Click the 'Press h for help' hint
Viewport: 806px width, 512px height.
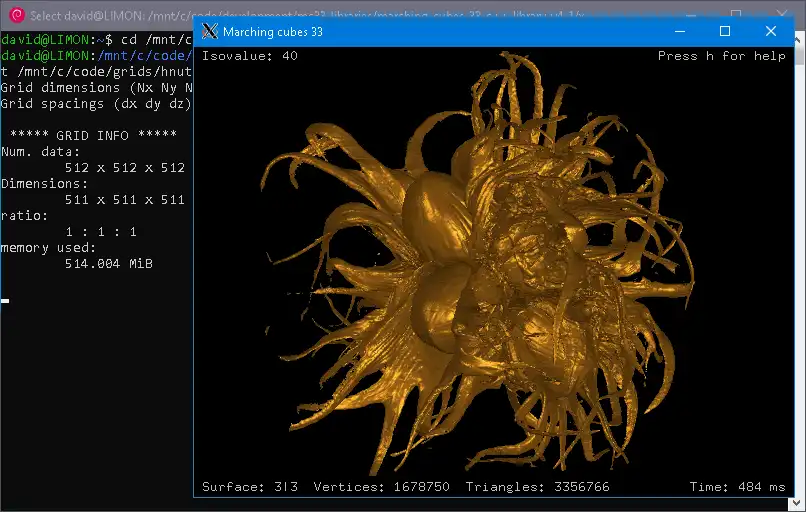(721, 56)
